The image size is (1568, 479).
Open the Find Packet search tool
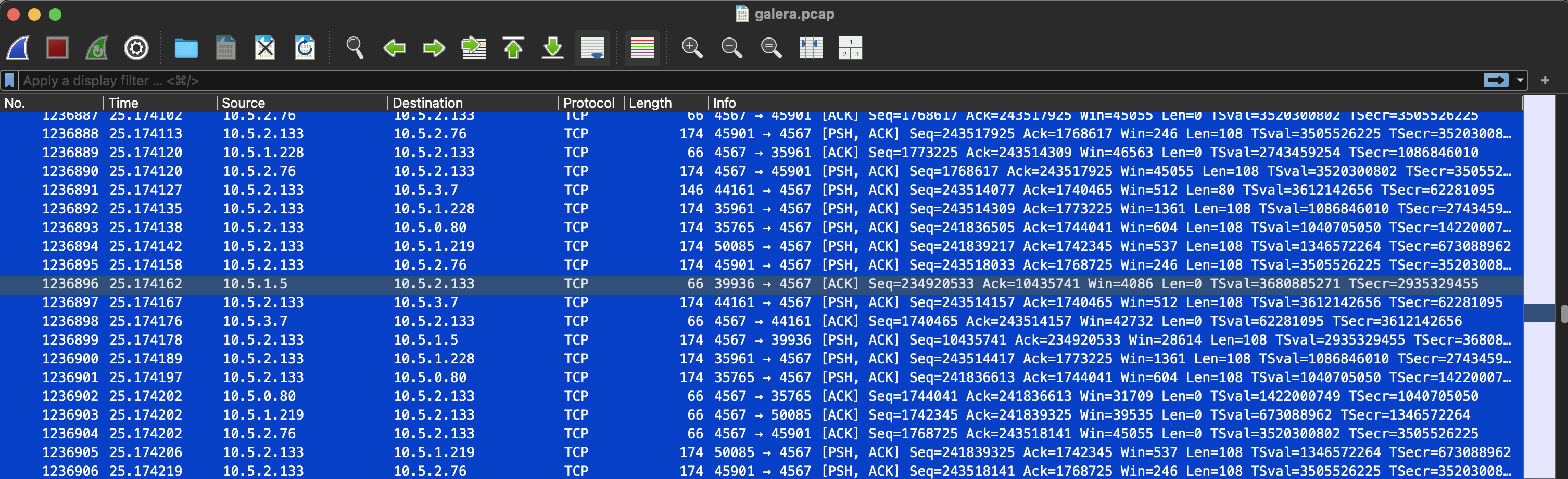(x=355, y=49)
